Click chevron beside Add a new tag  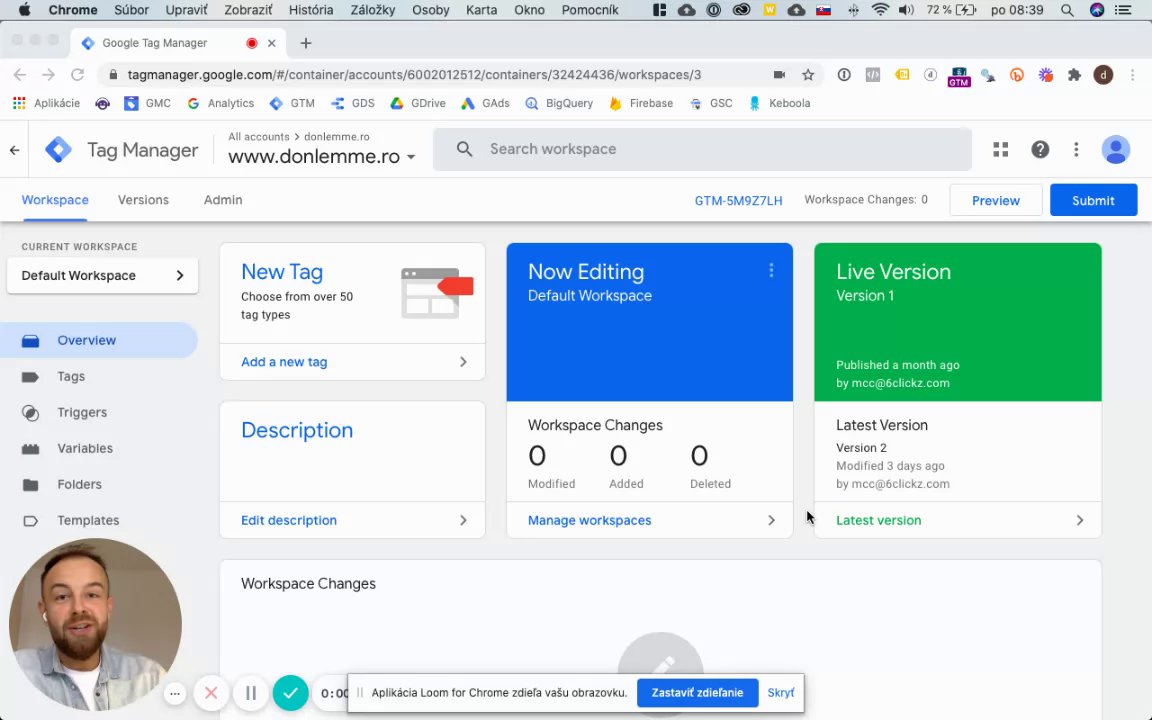463,361
